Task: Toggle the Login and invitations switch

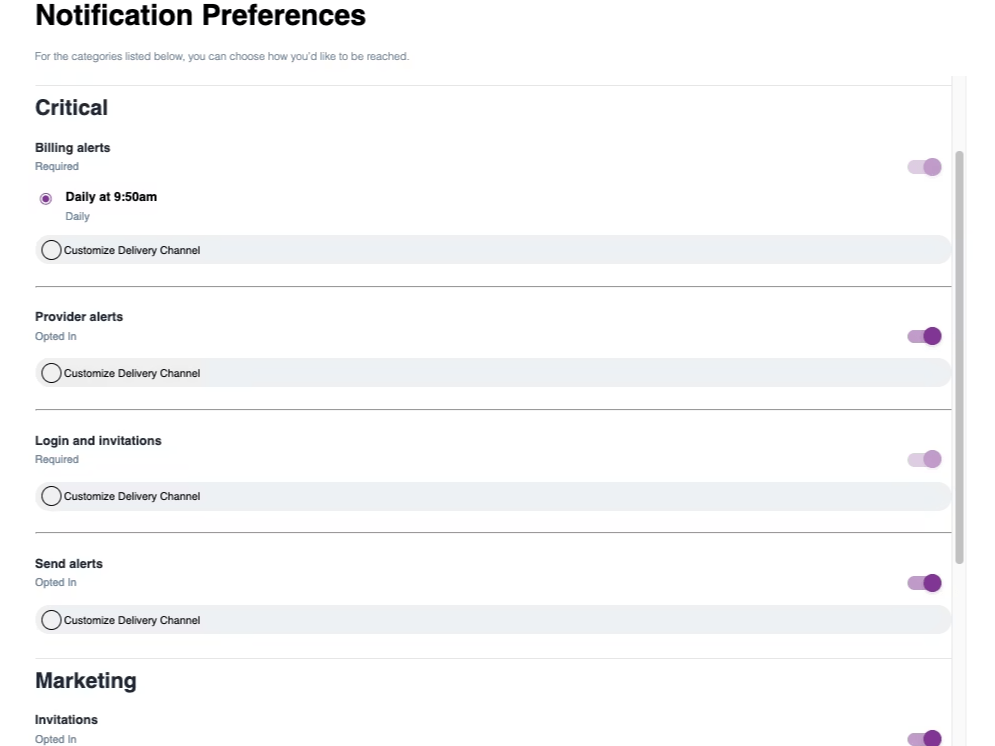Action: point(923,459)
